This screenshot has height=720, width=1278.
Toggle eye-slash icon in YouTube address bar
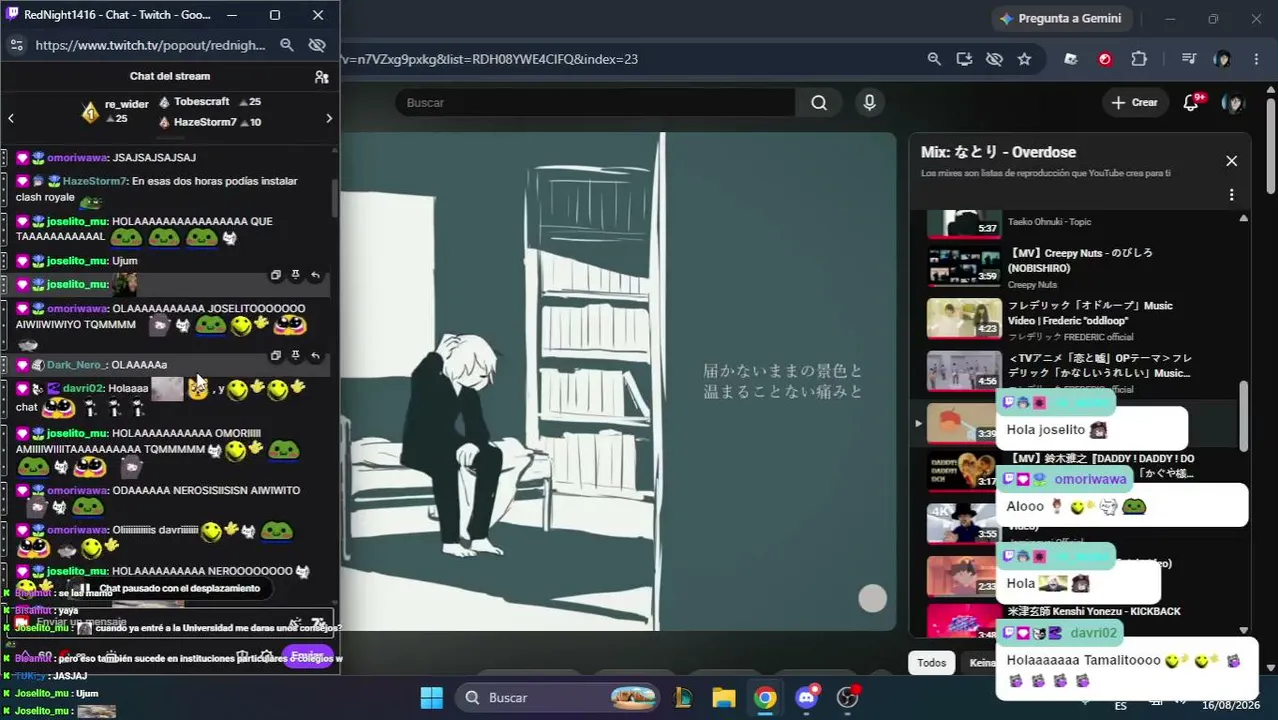point(994,59)
